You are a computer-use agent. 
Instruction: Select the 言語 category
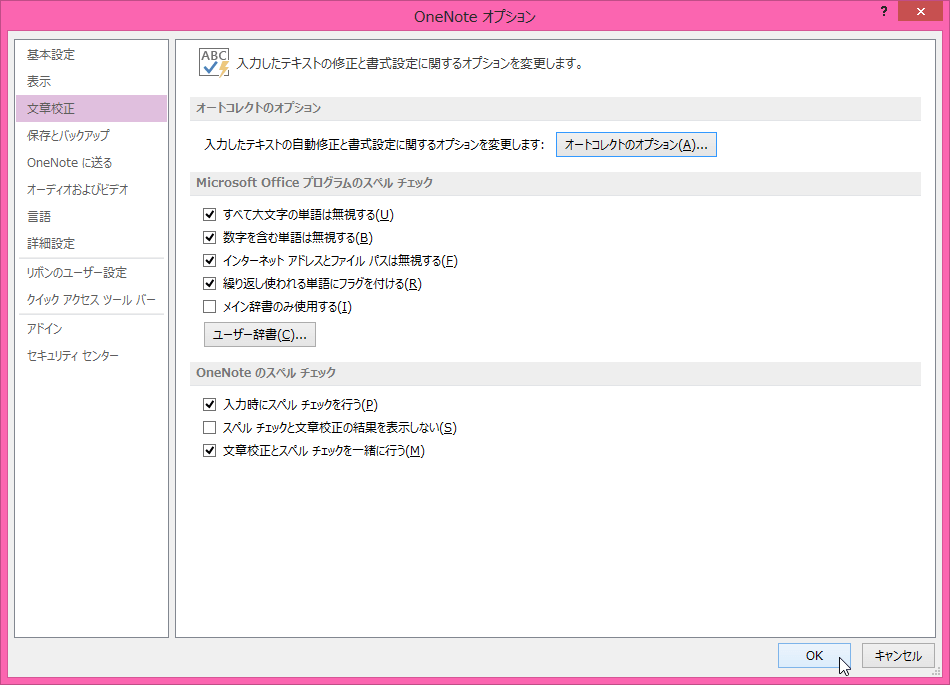tap(91, 216)
